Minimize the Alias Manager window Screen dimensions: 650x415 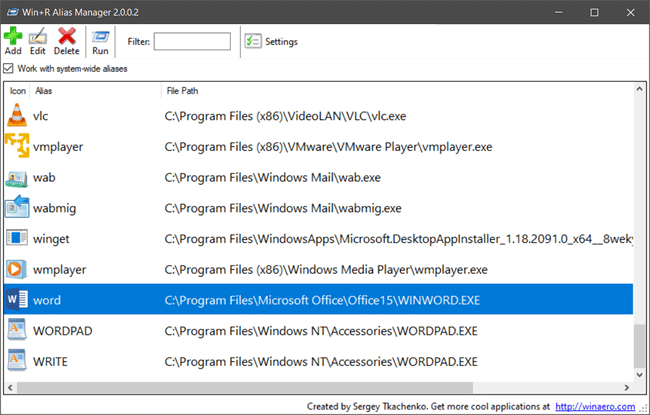click(558, 12)
